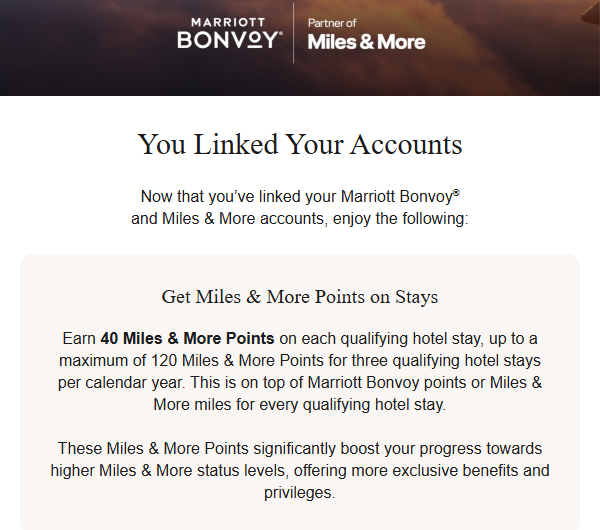Click the 'Get Miles & More Points on Stays' heading
Image resolution: width=600 pixels, height=530 pixels.
(x=300, y=297)
